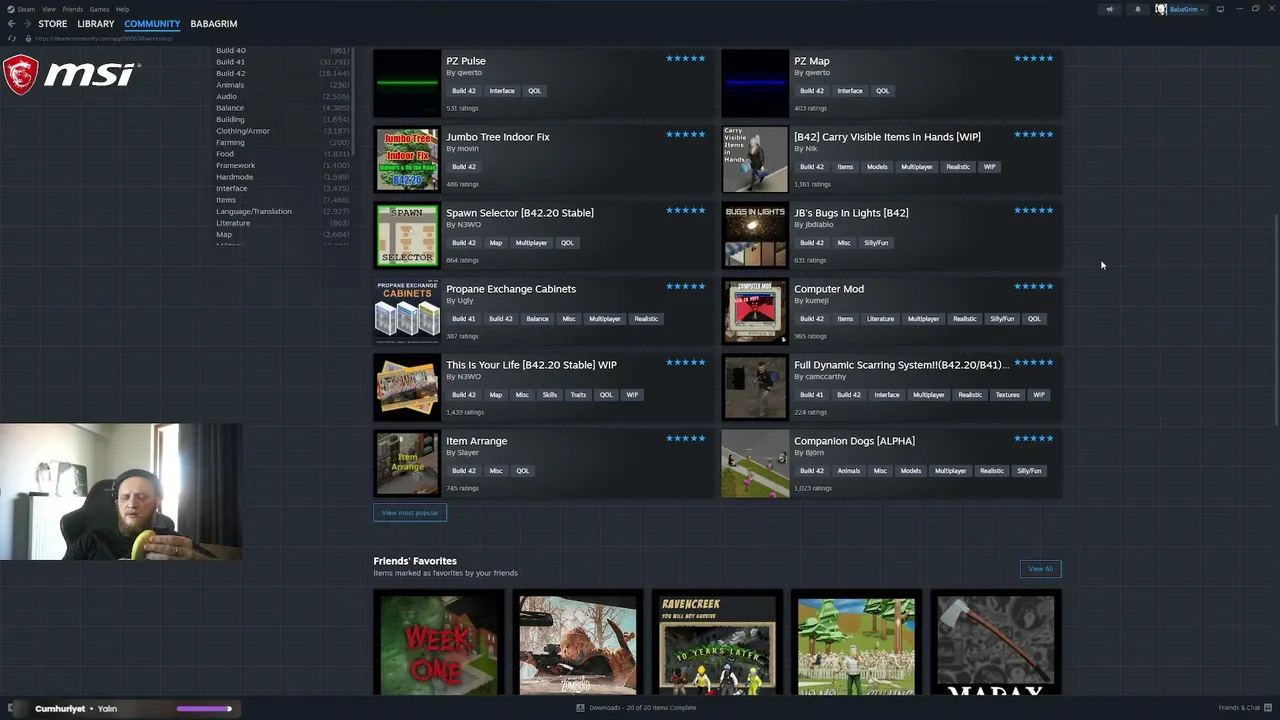Screen dimensions: 1280x720
Task: Filter by Clothing/Armor category
Action: (x=243, y=131)
